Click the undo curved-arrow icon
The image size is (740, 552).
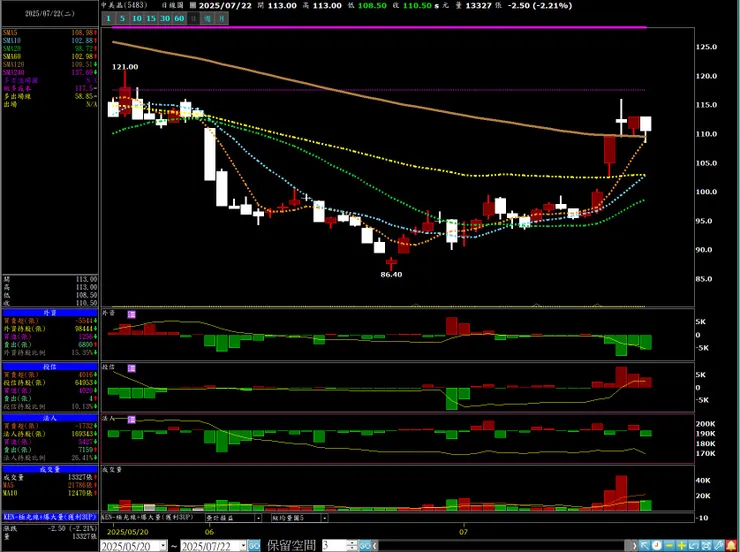coord(694,545)
